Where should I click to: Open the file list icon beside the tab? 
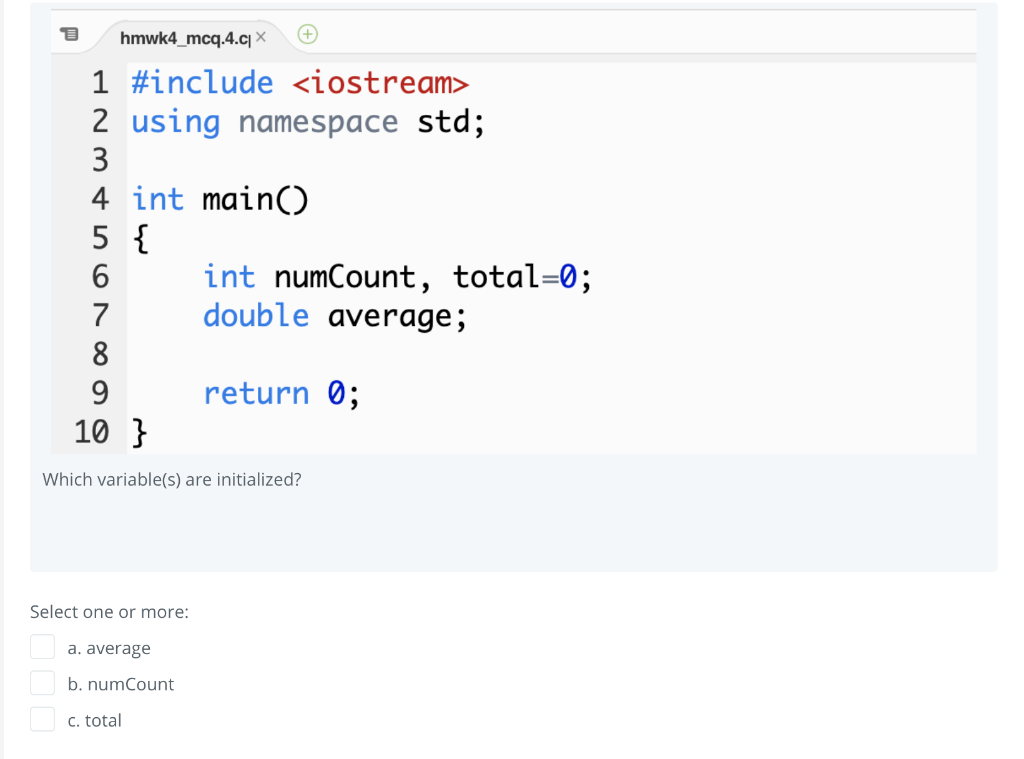click(x=70, y=34)
